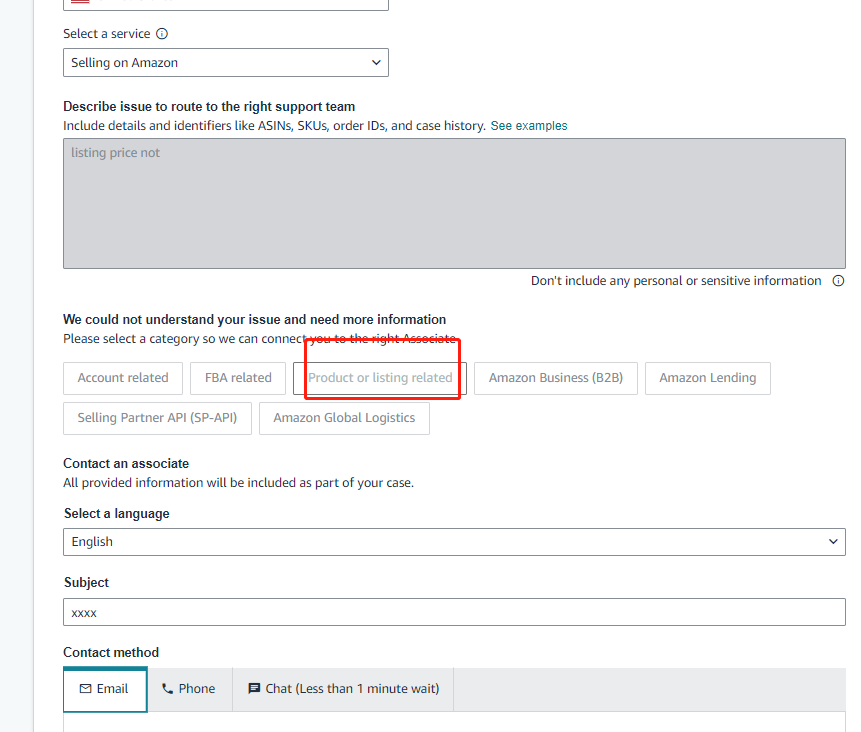The height and width of the screenshot is (732, 861).
Task: Click the Subject input field
Action: (x=454, y=612)
